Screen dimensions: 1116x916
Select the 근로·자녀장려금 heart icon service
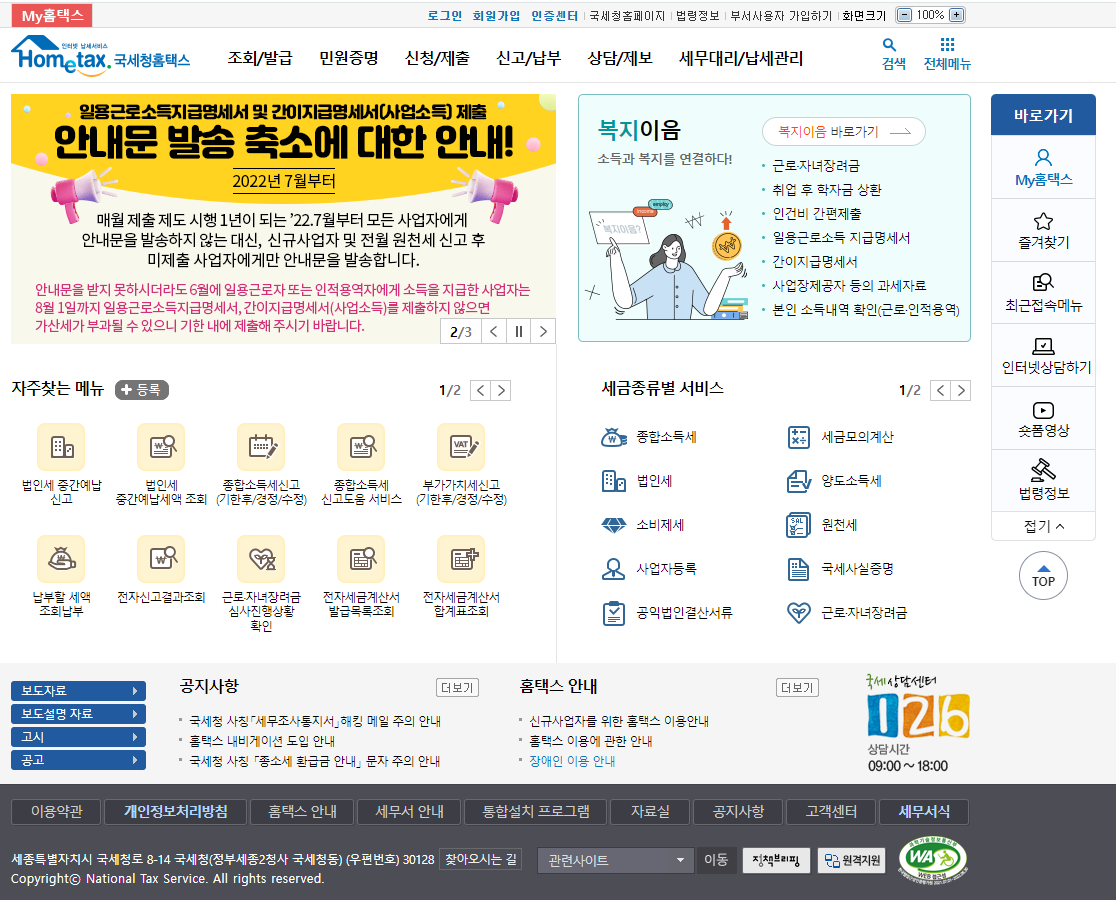point(847,613)
